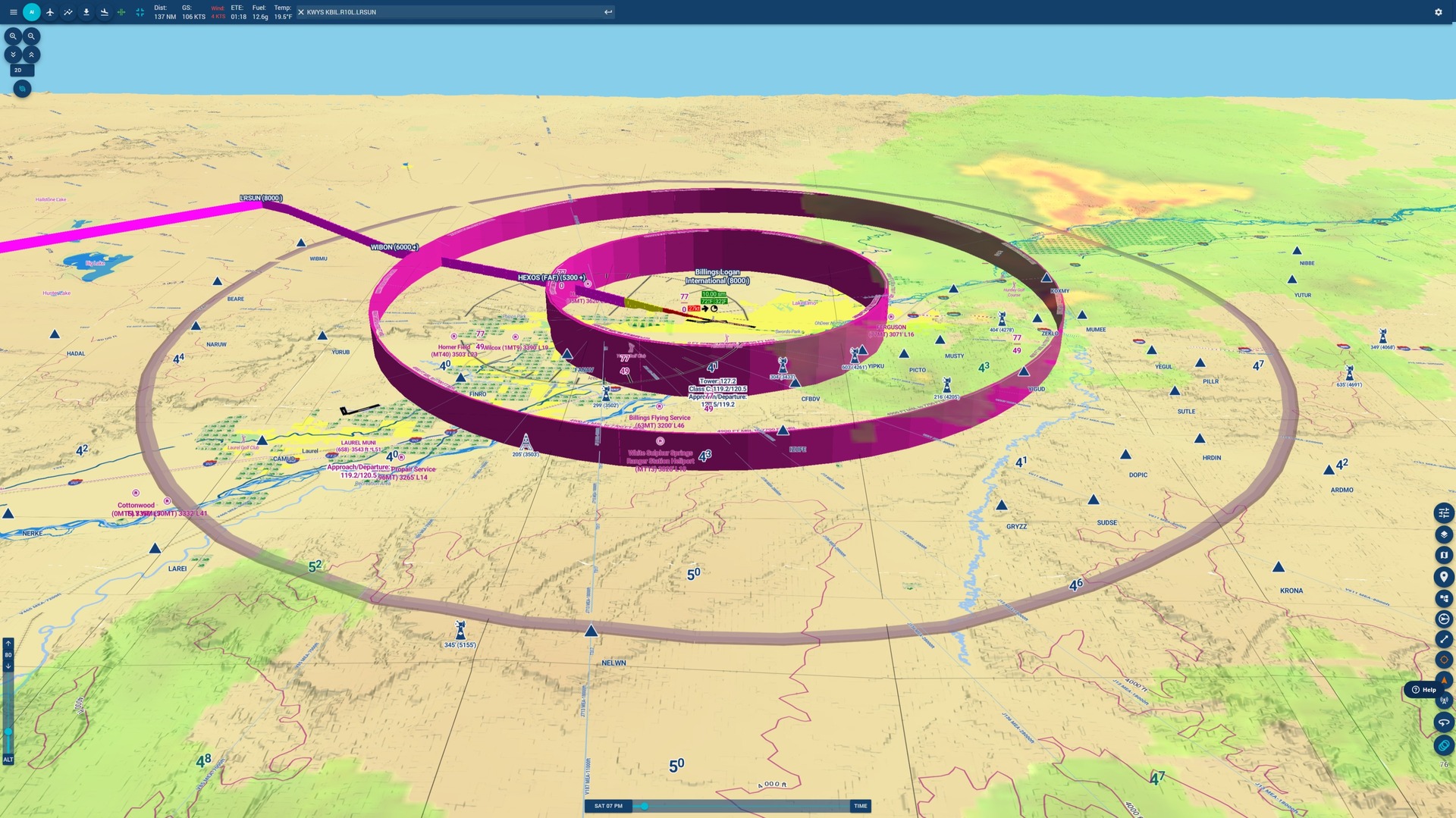
Task: Click the time slider handle
Action: 644,806
